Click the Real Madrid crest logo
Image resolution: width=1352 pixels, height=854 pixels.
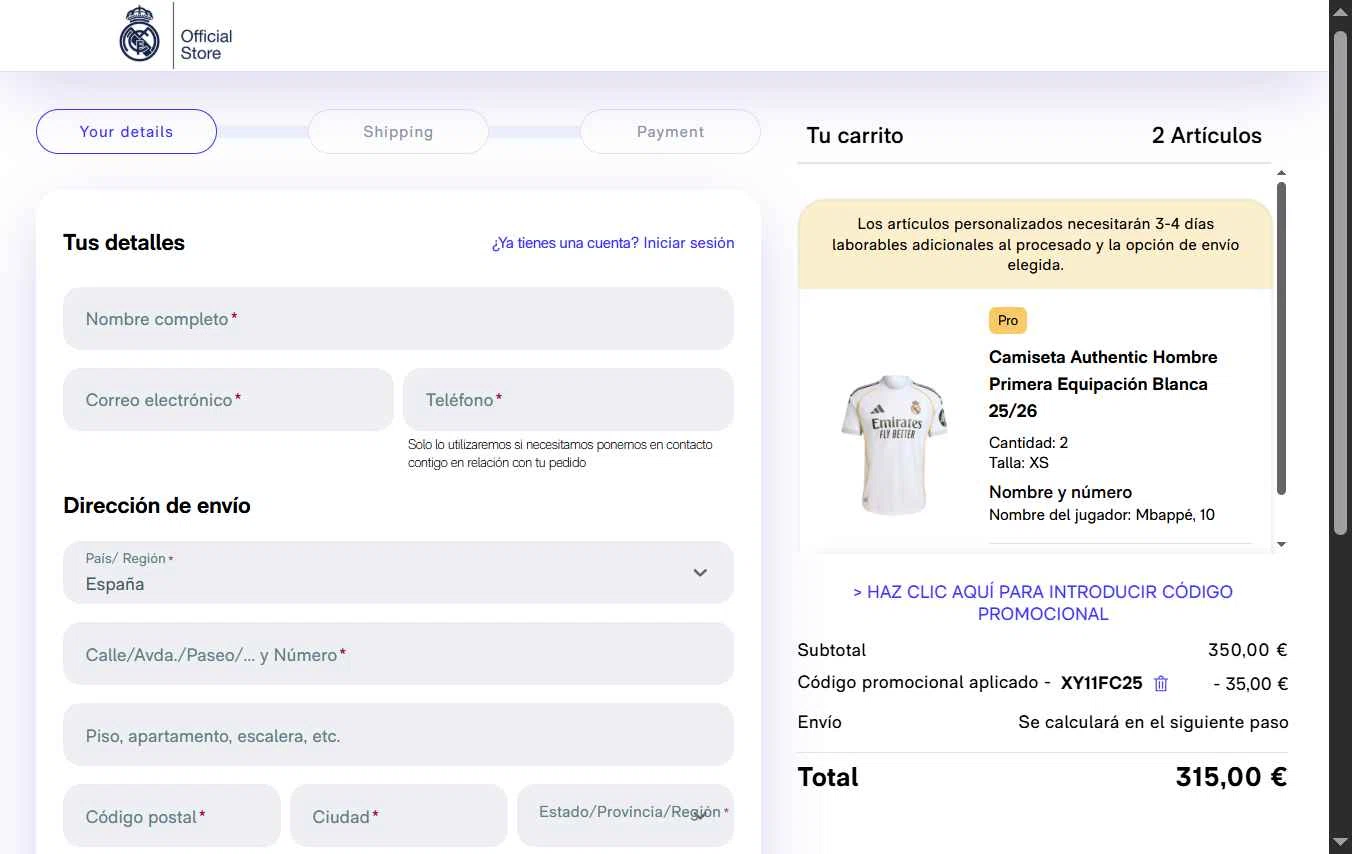[140, 35]
